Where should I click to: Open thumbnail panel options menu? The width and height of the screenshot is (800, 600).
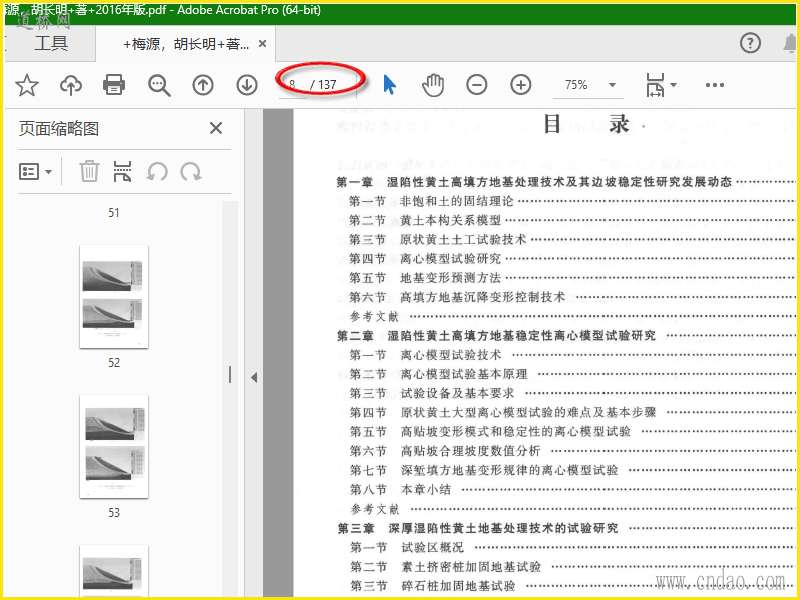coord(35,172)
